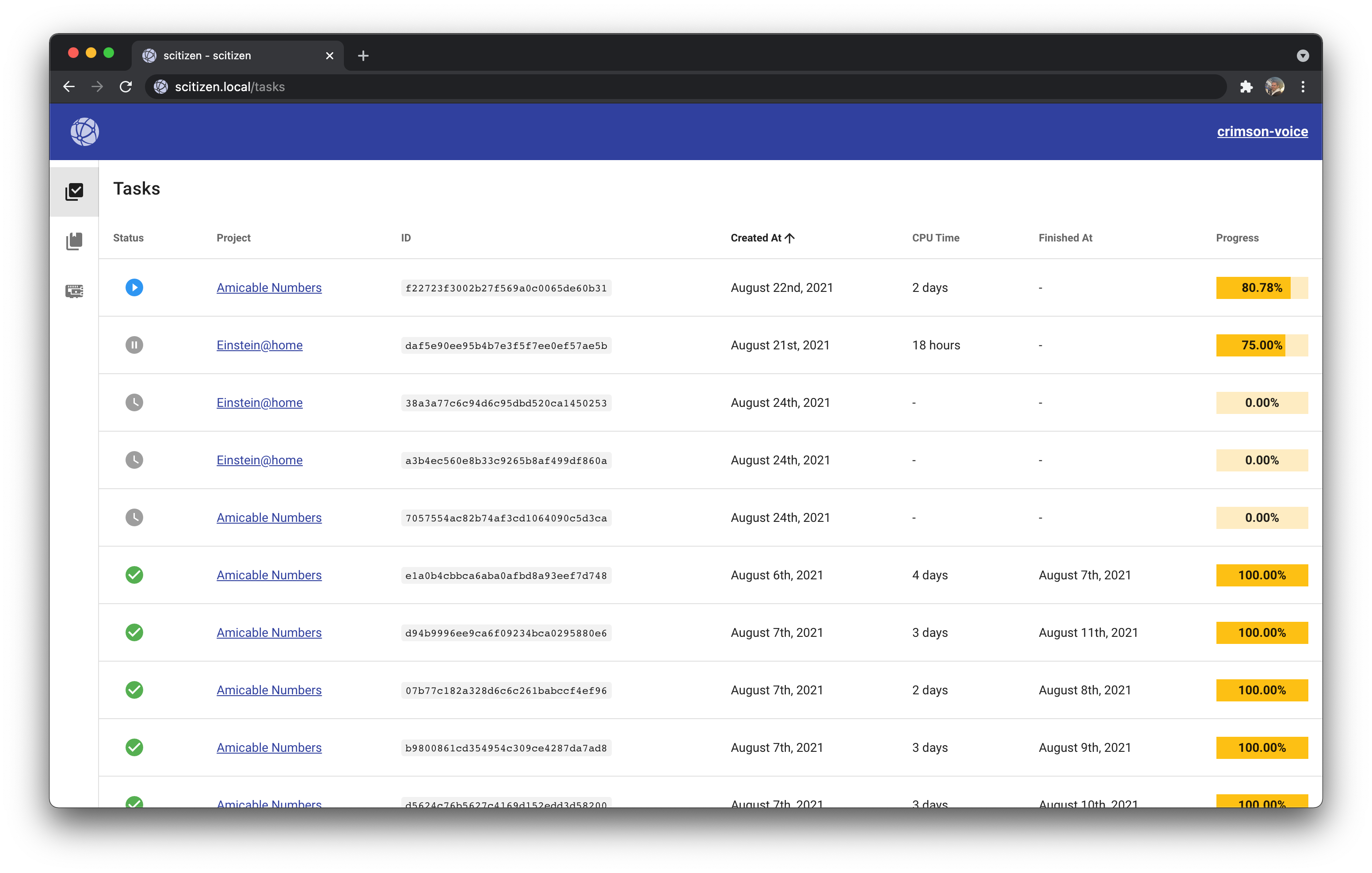Click the Progress column header

1237,238
